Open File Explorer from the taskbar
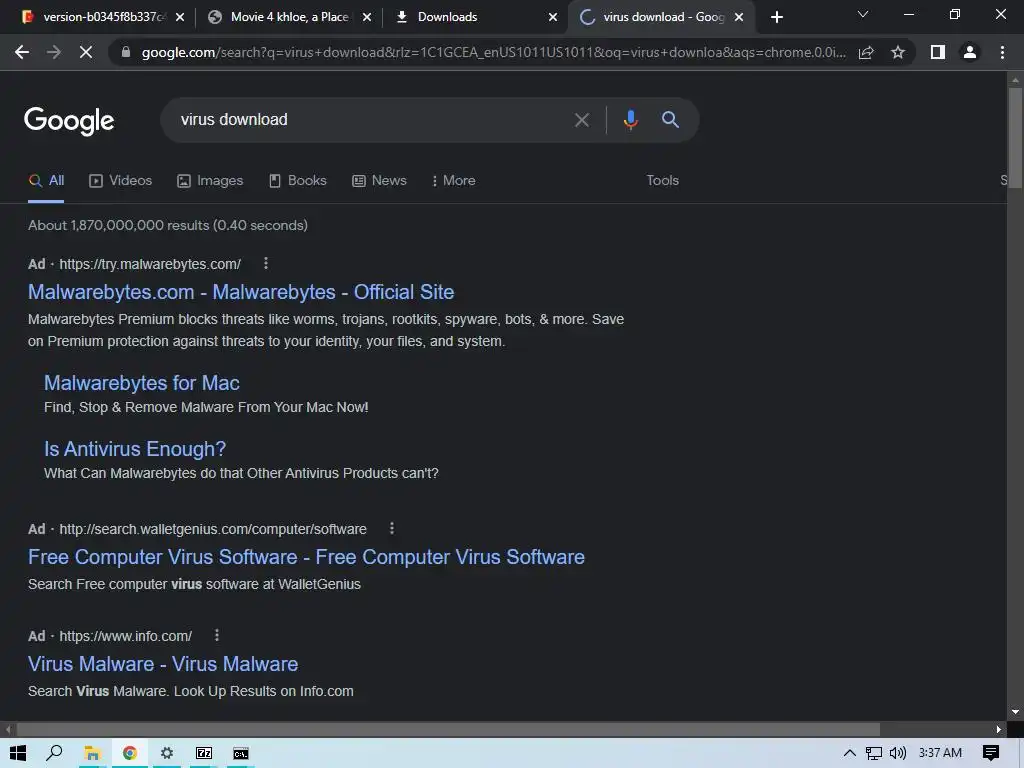Image resolution: width=1024 pixels, height=768 pixels. (x=92, y=753)
